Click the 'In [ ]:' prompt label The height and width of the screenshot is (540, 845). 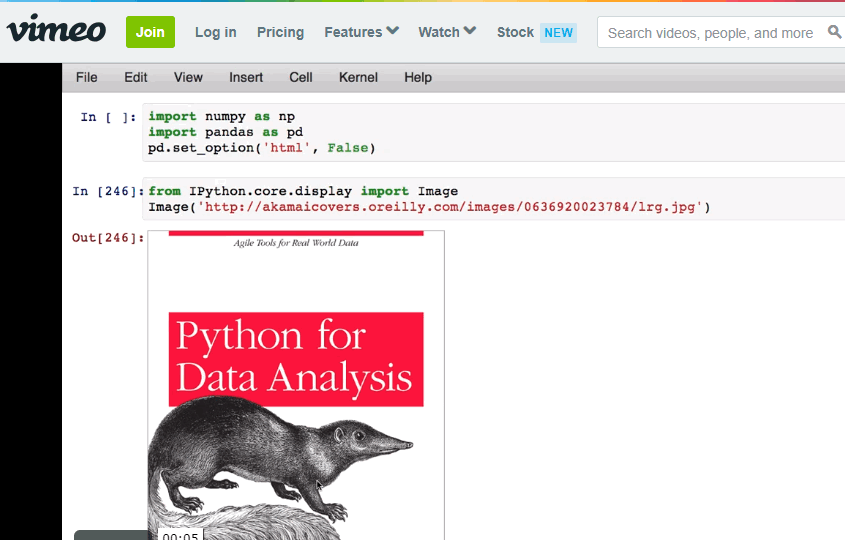click(108, 117)
